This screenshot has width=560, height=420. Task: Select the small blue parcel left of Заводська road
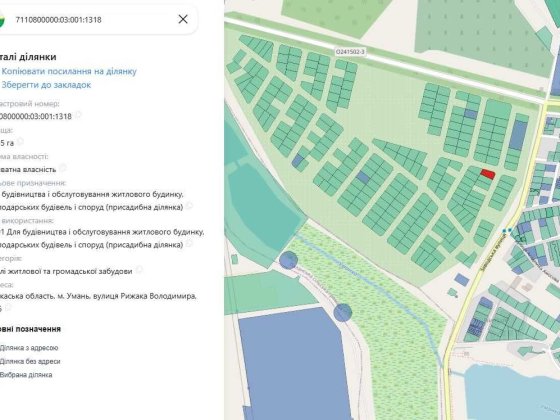[462, 280]
